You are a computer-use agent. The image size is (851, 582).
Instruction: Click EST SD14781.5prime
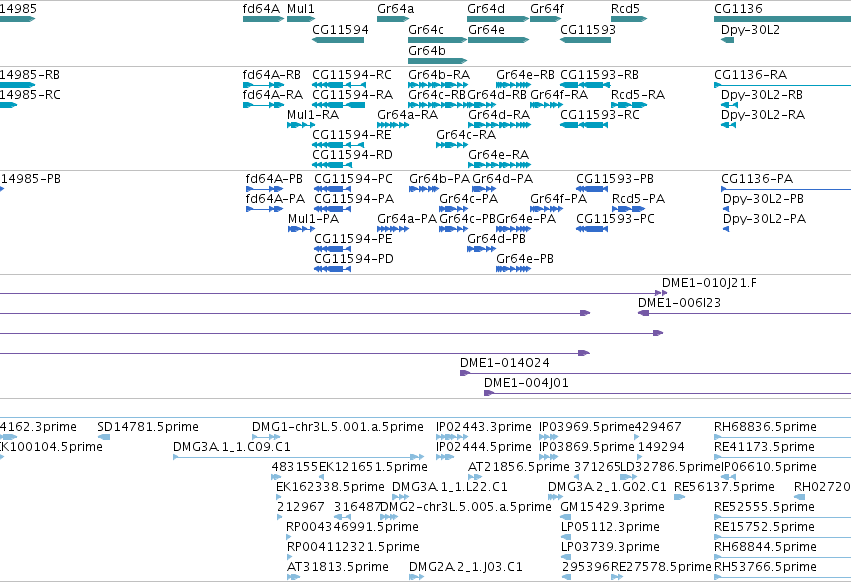pos(104,437)
